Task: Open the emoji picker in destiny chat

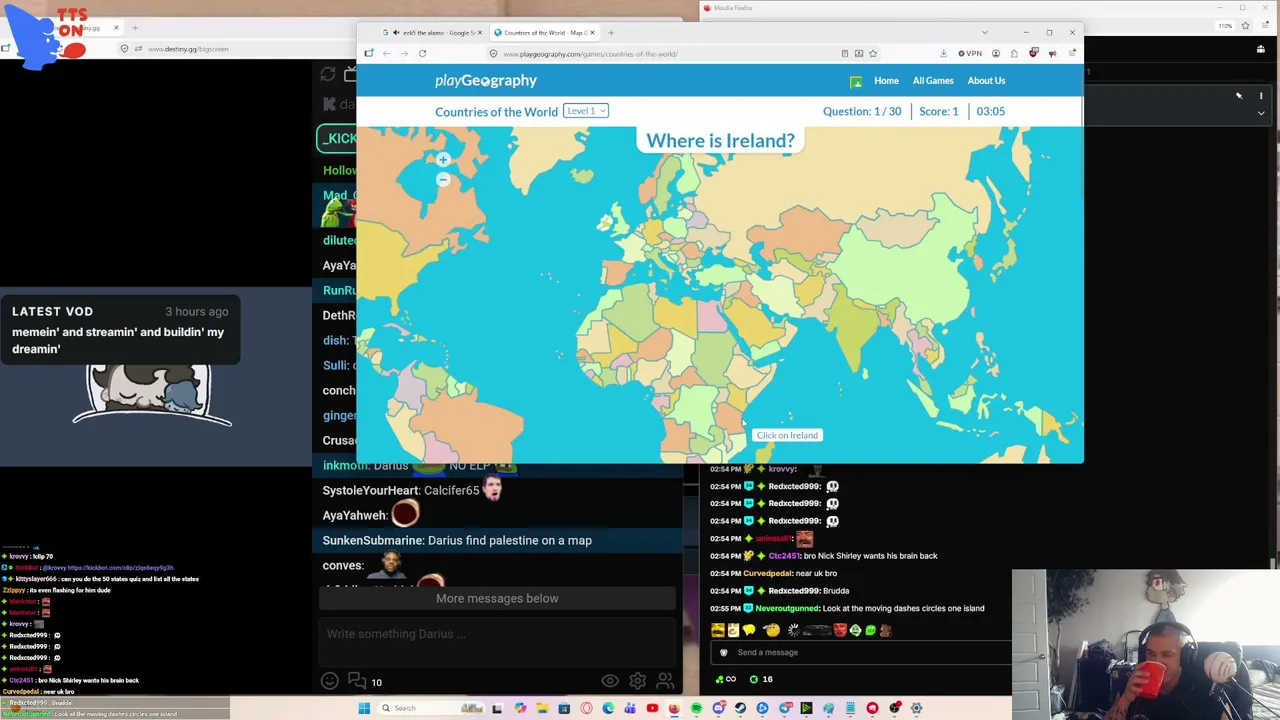Action: (x=329, y=682)
